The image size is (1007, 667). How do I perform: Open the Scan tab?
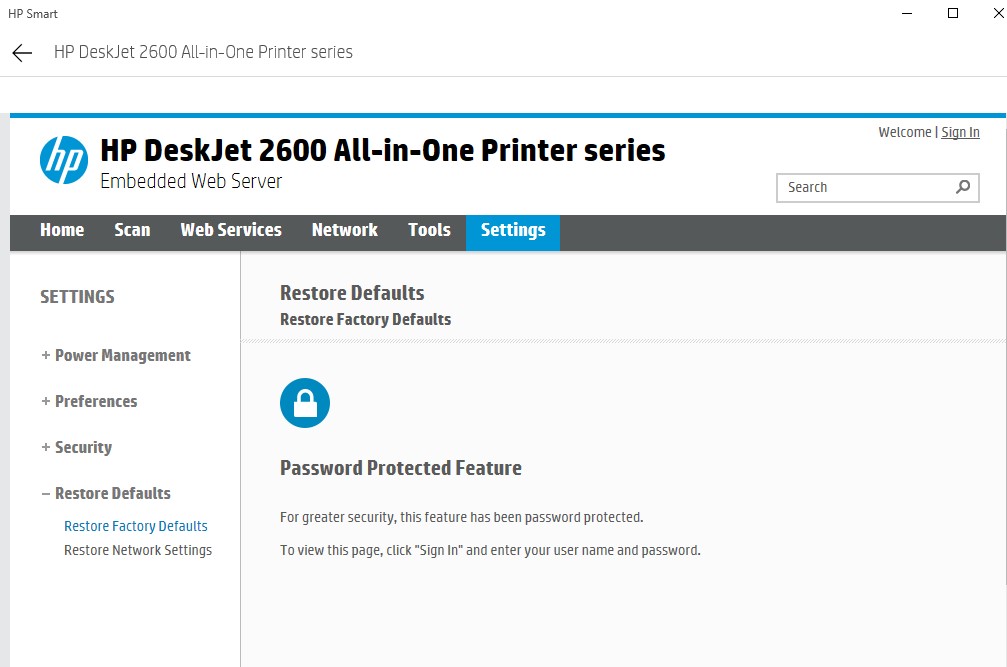132,232
